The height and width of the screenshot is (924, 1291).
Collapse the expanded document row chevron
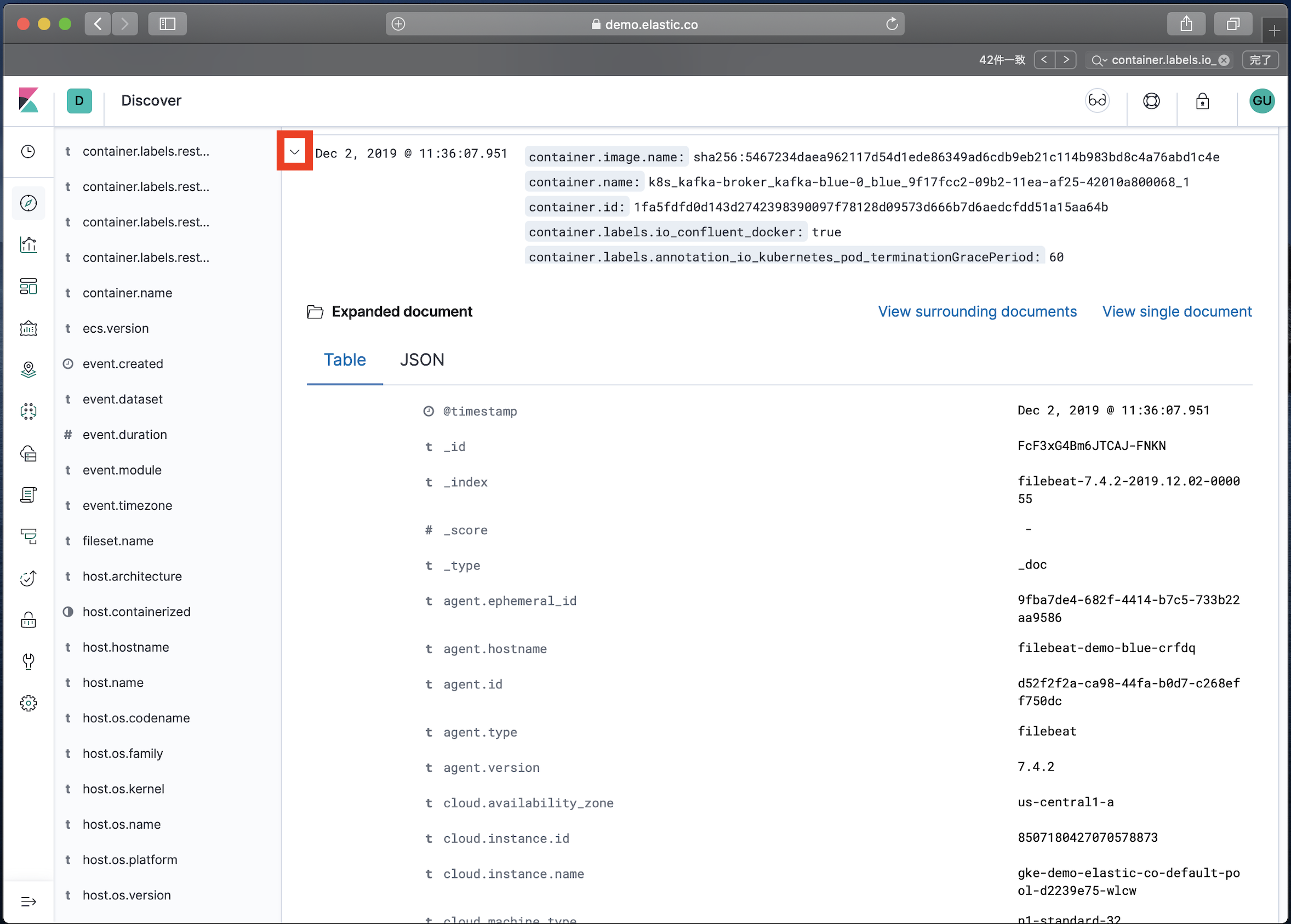click(x=295, y=151)
